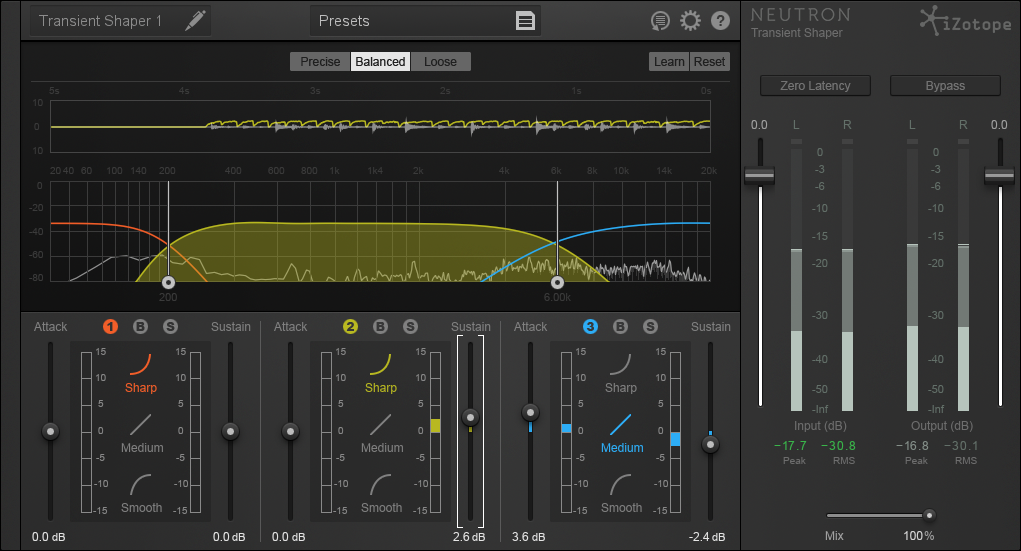The height and width of the screenshot is (551, 1021).
Task: Click the output RMS reading -30.1
Action: pyautogui.click(x=960, y=445)
